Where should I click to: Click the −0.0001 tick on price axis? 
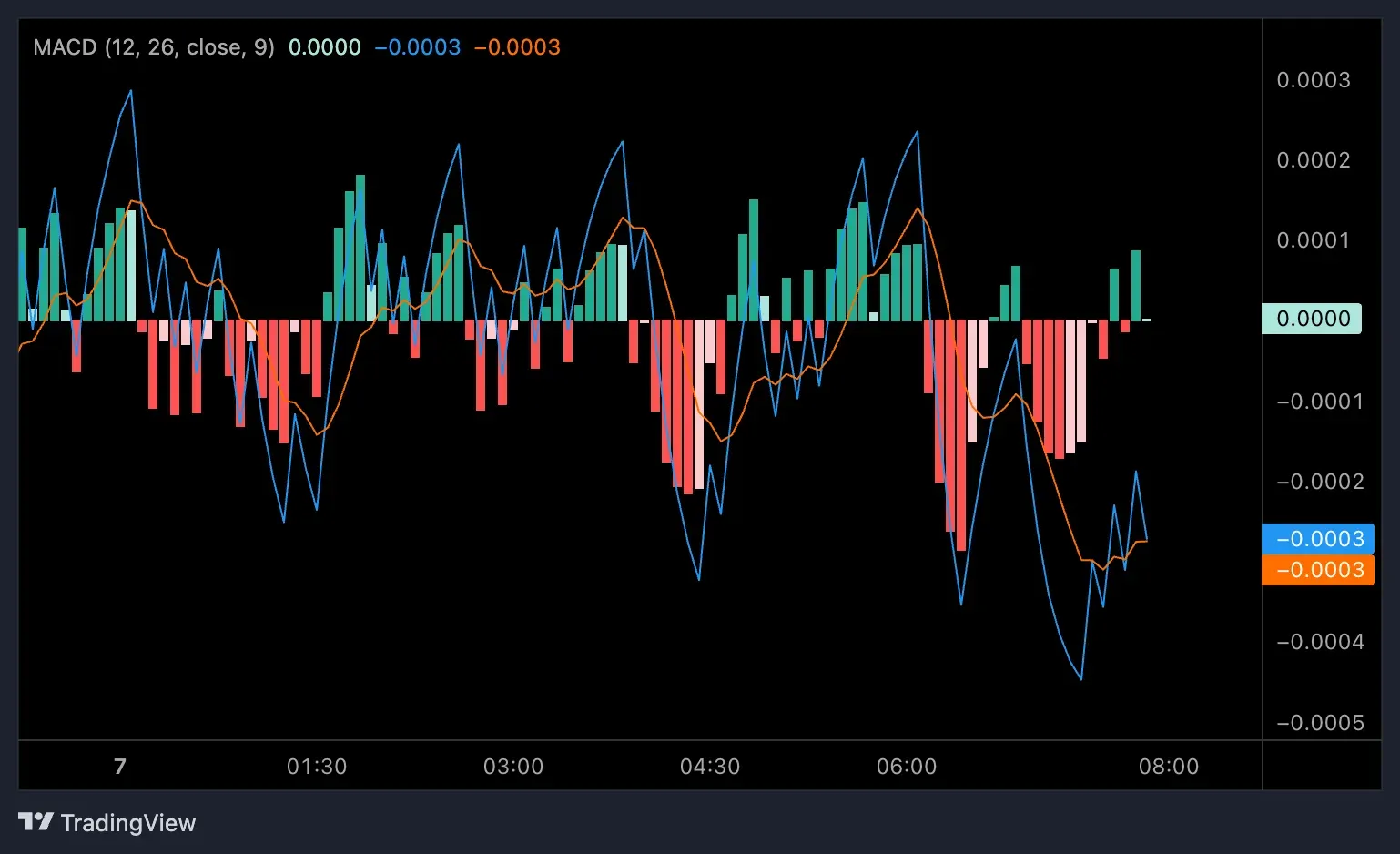coord(1319,402)
